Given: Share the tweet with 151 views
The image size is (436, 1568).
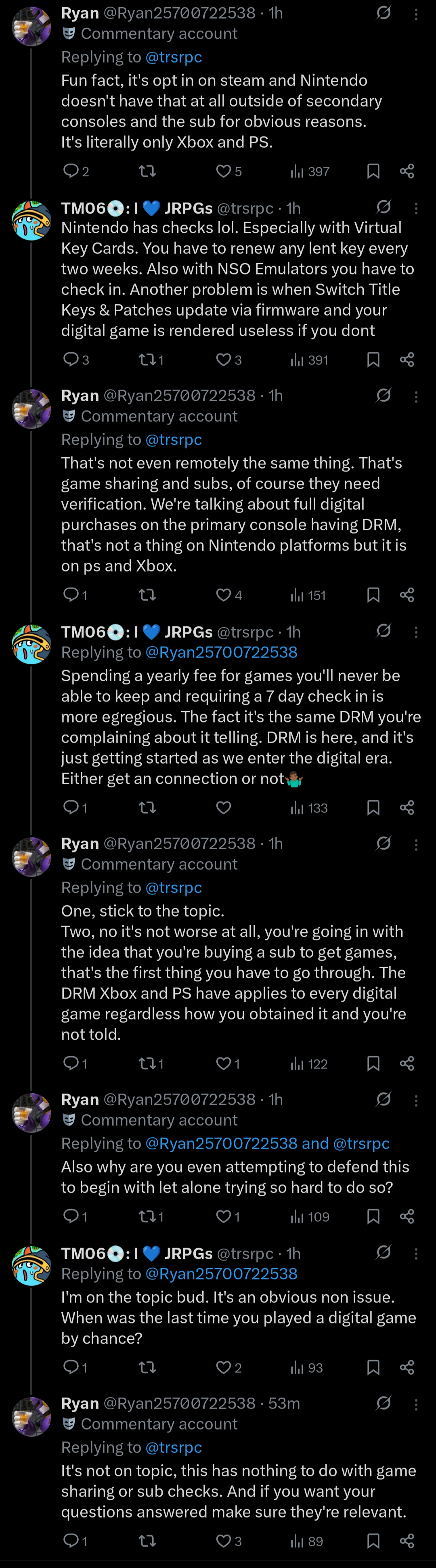Looking at the screenshot, I should click(407, 595).
